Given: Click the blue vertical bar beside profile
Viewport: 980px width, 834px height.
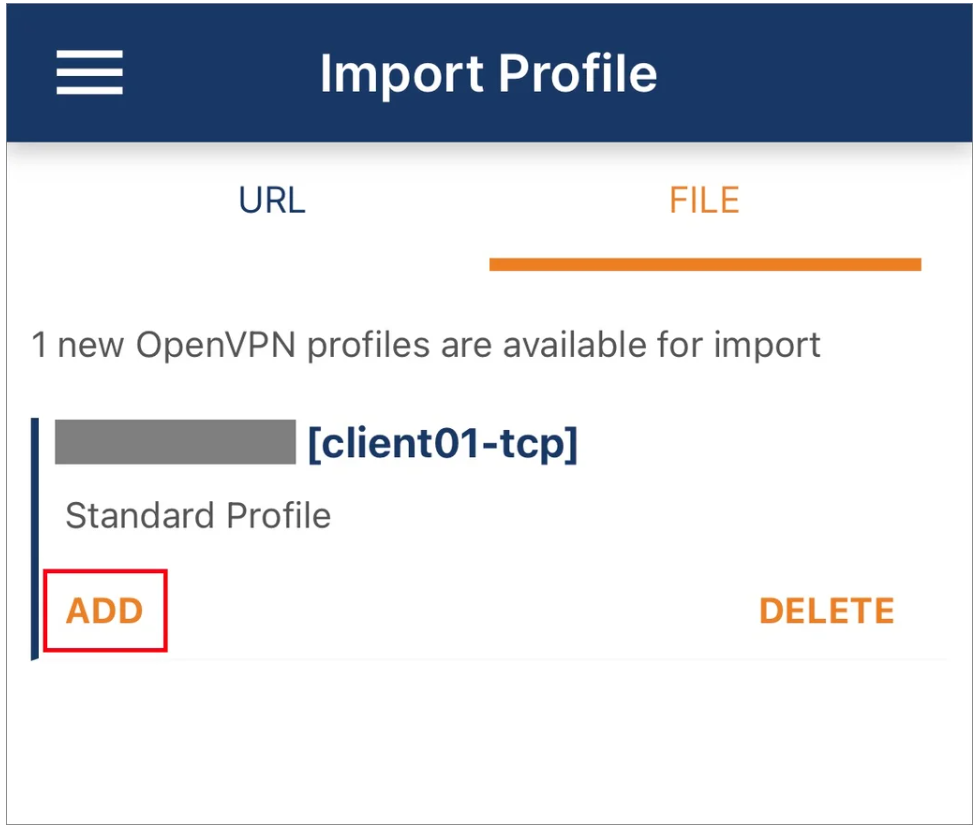Looking at the screenshot, I should (x=35, y=539).
